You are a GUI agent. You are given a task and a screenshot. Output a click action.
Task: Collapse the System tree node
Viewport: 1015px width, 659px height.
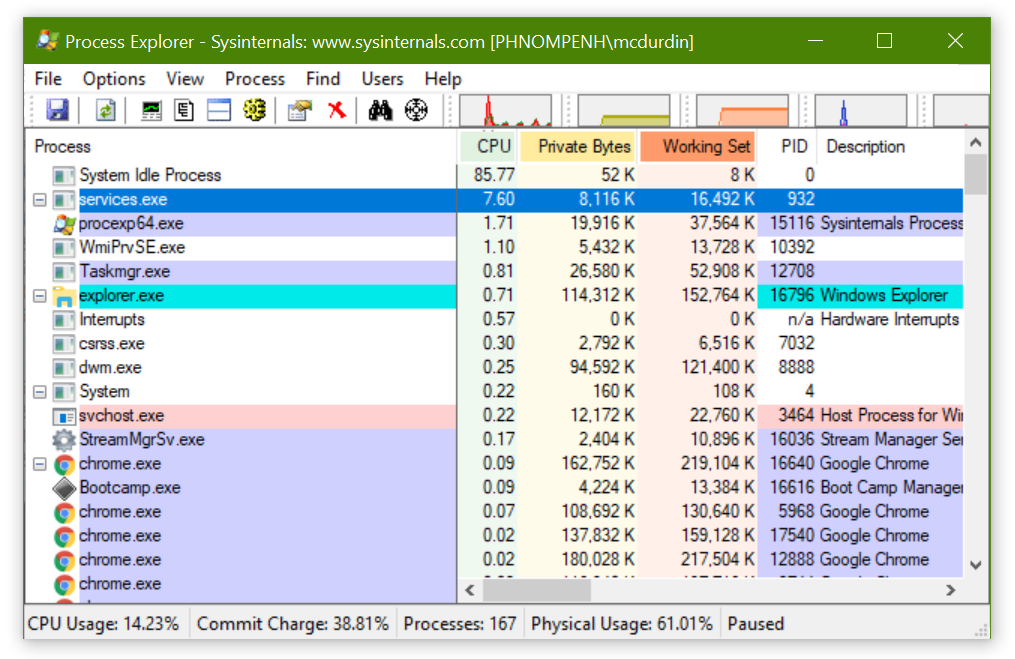point(39,392)
